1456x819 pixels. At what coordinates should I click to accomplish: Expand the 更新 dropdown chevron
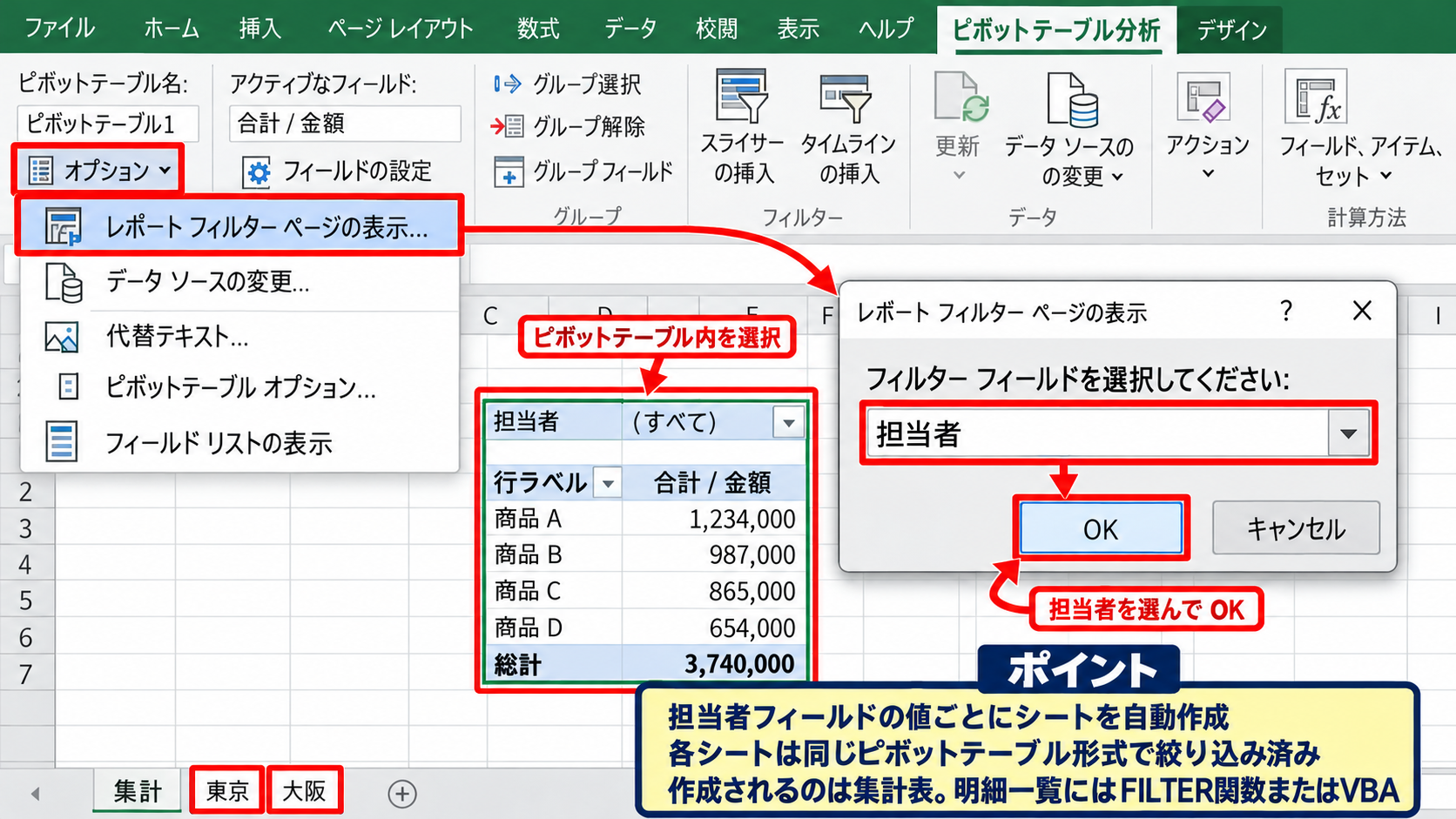[959, 175]
